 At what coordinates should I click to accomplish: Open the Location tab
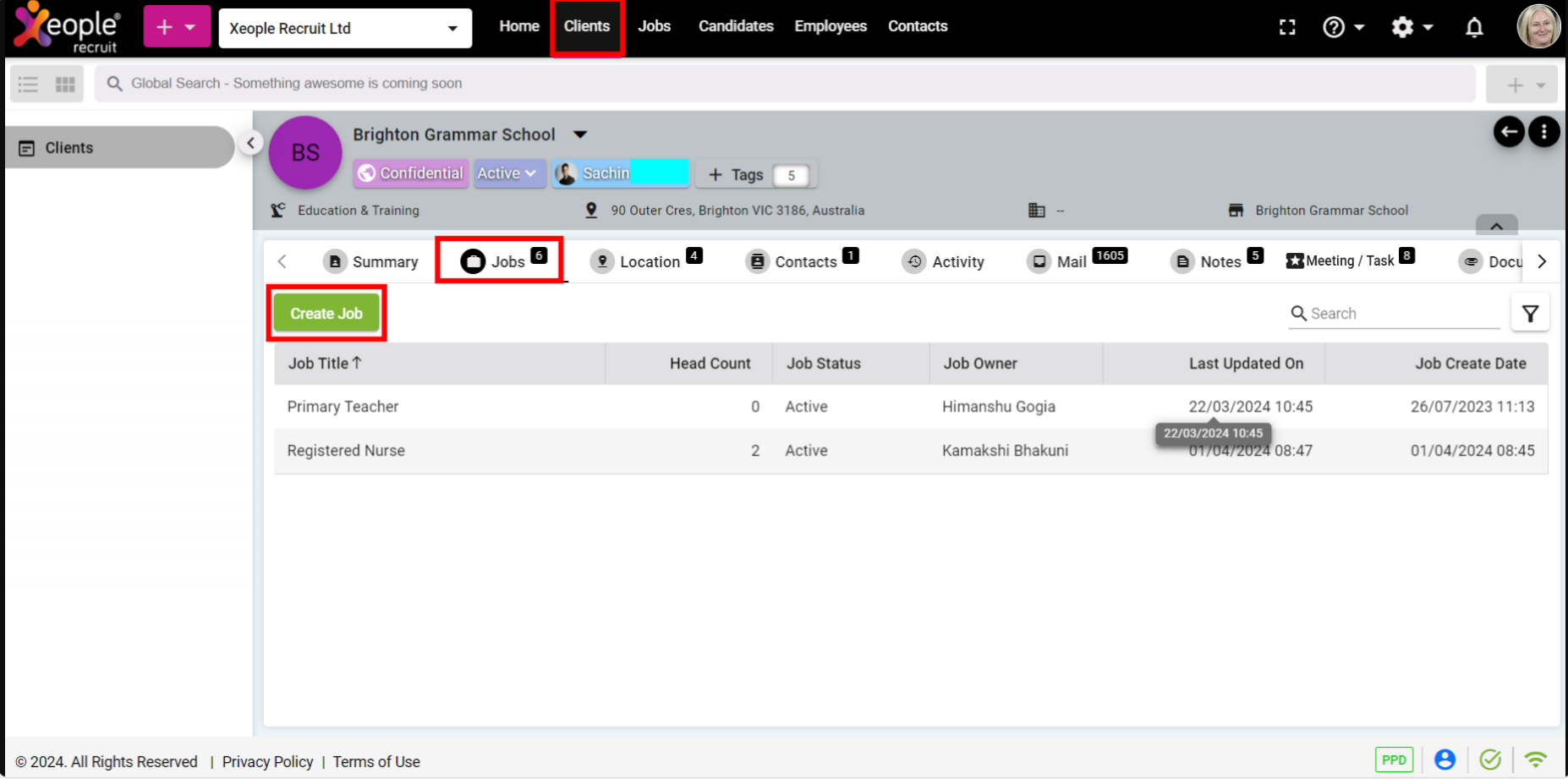(x=646, y=261)
